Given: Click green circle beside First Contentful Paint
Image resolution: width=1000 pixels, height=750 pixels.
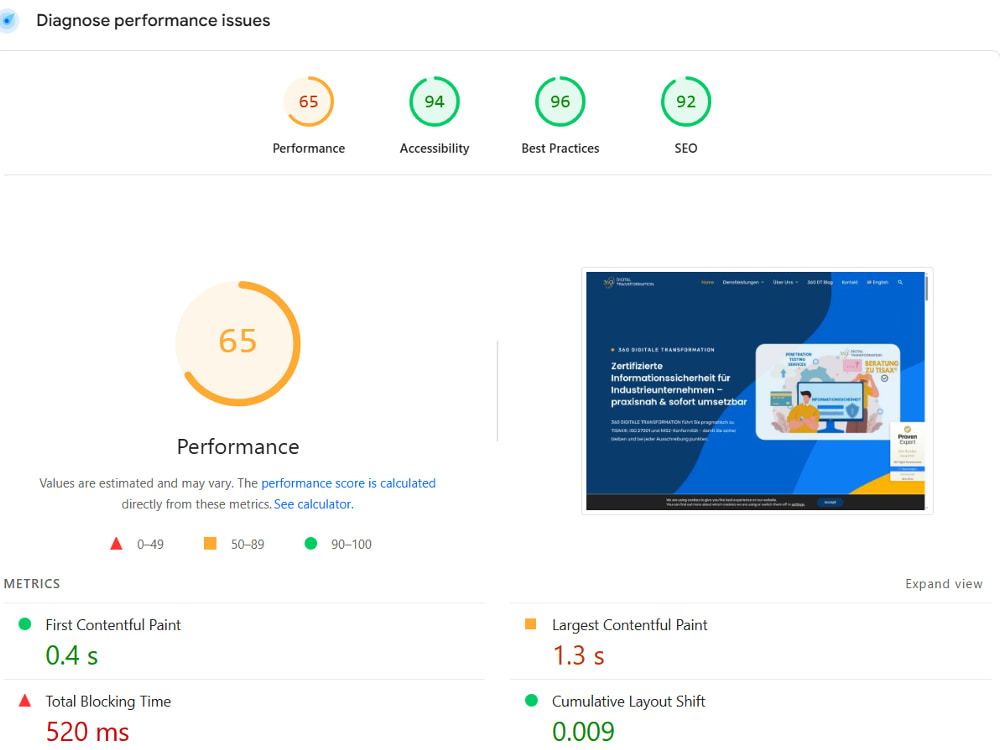Looking at the screenshot, I should pyautogui.click(x=25, y=624).
